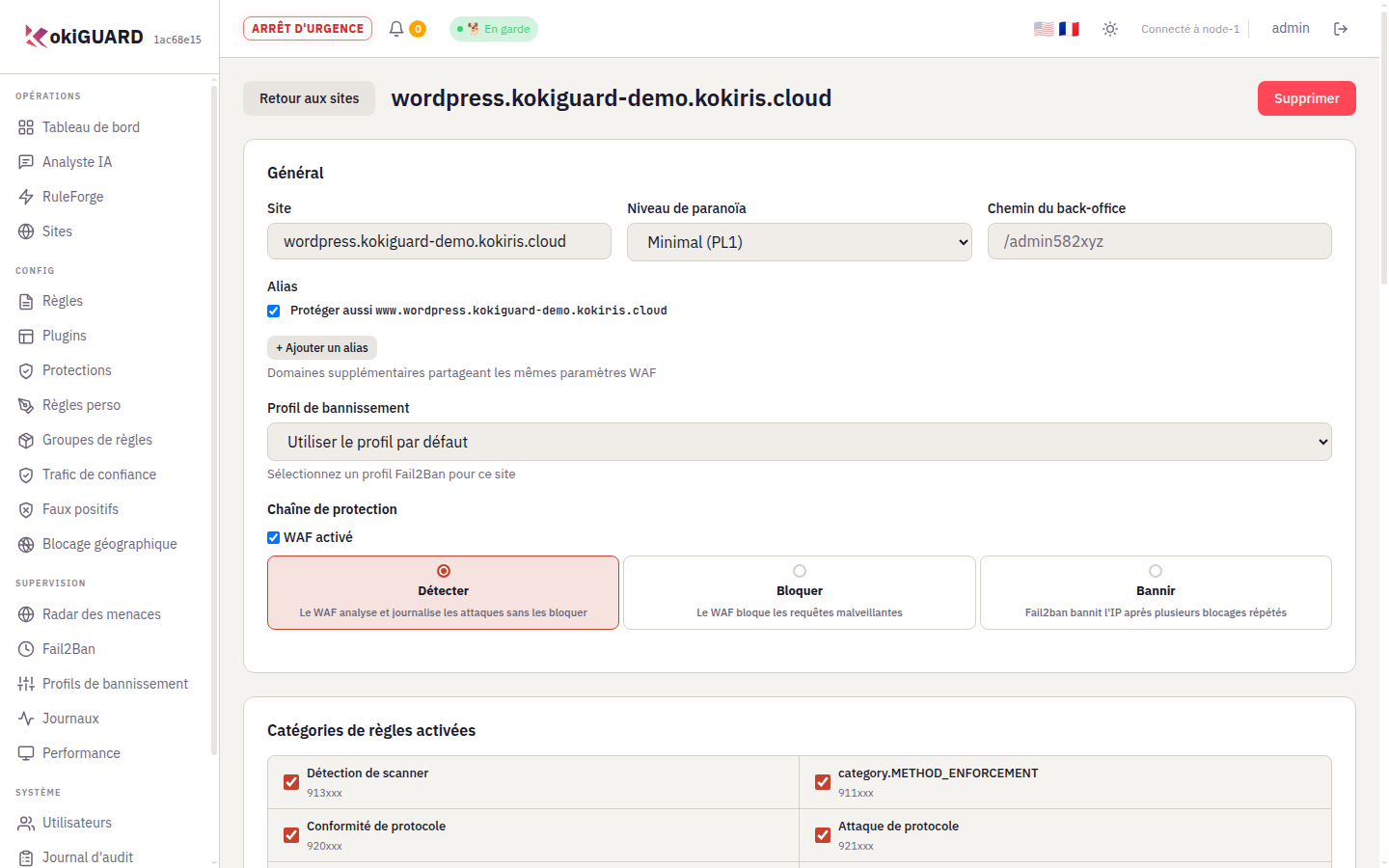This screenshot has height=868, width=1389.
Task: Click the logout icon next to admin
Action: tap(1341, 29)
